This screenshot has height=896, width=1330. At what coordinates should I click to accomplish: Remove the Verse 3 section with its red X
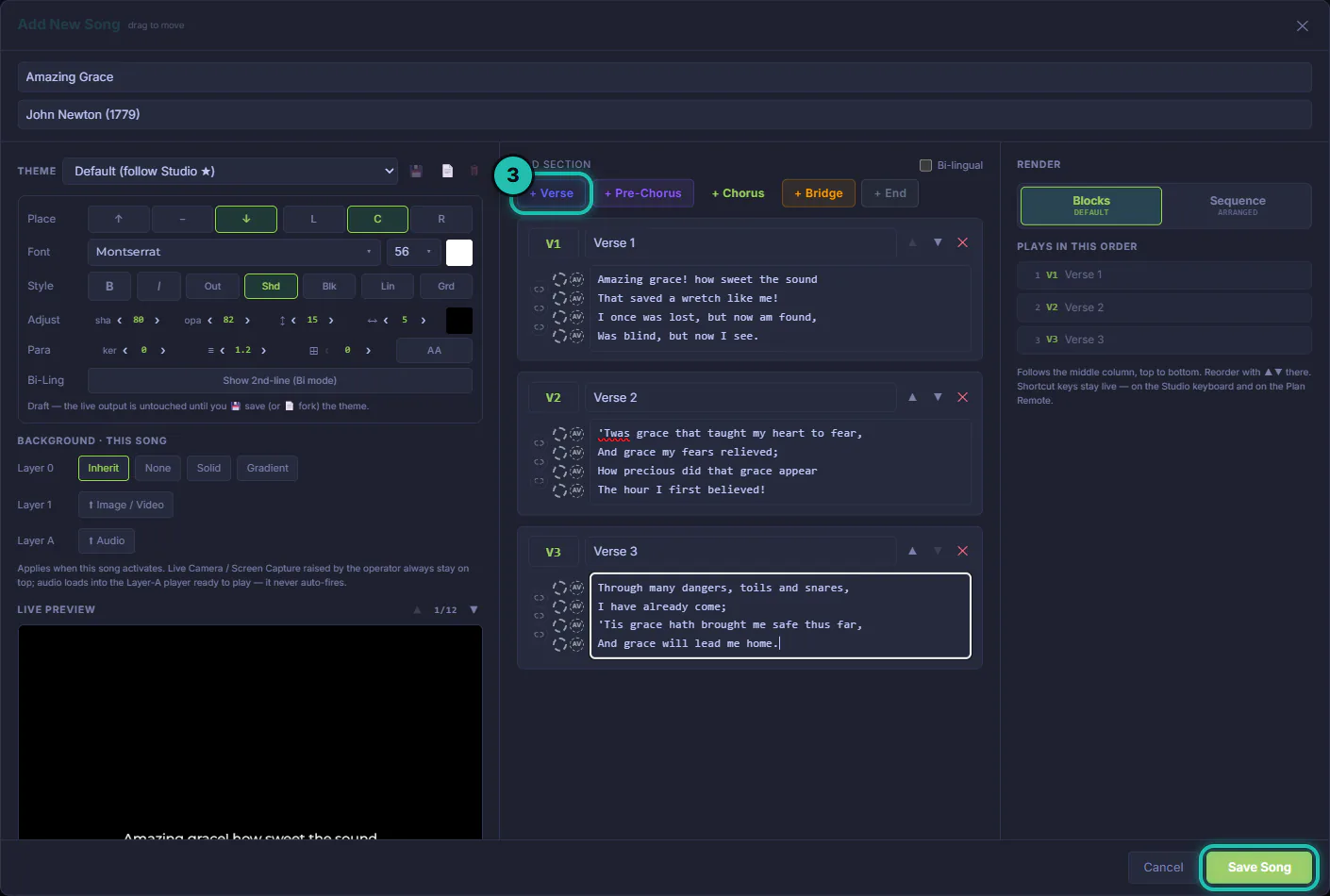[963, 551]
